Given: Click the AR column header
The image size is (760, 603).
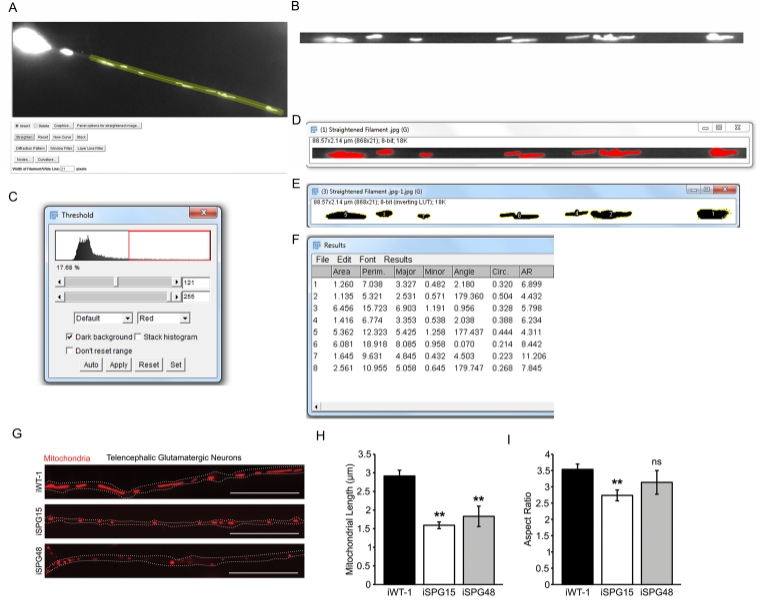Looking at the screenshot, I should [536, 272].
